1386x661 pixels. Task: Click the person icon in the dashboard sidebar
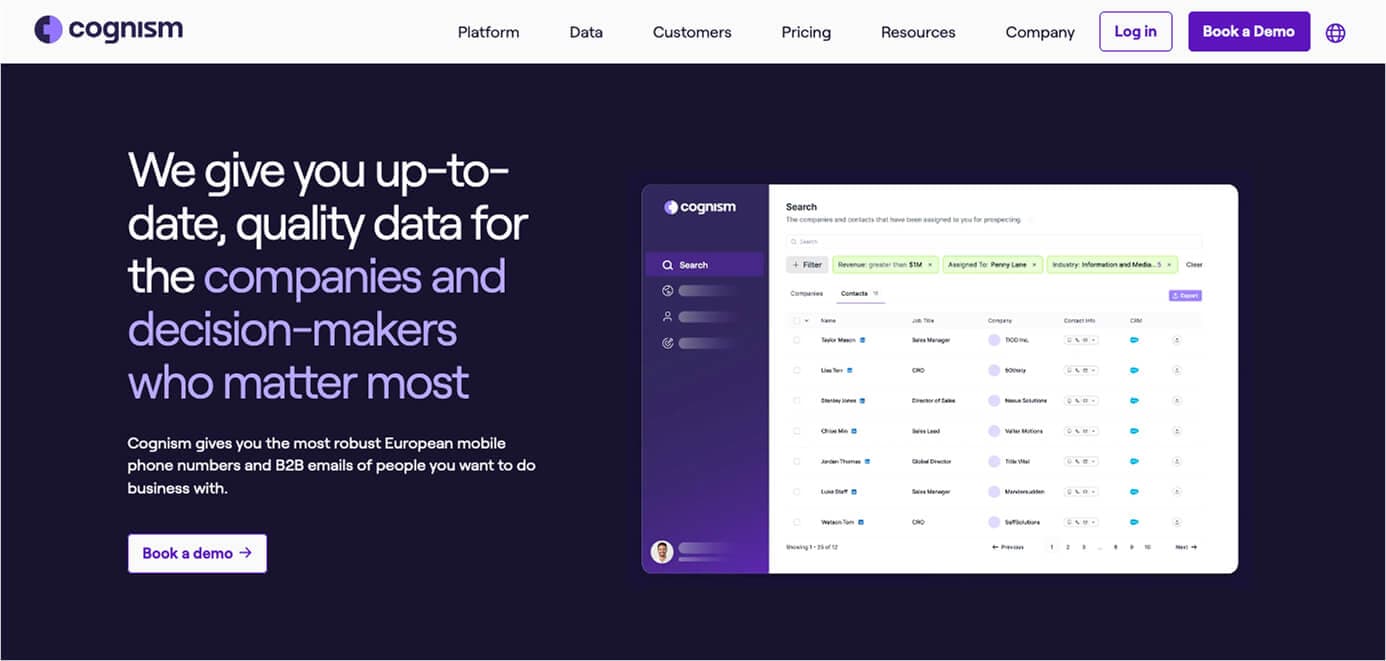(x=668, y=316)
